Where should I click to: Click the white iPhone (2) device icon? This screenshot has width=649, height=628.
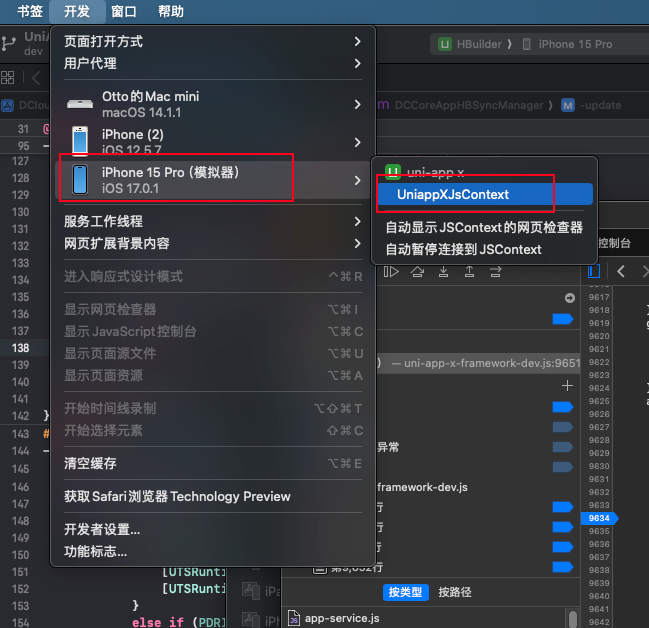tap(80, 142)
